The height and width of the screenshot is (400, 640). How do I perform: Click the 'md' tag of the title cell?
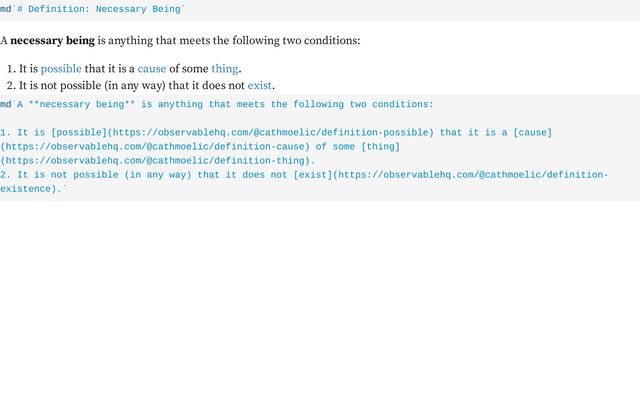(6, 9)
